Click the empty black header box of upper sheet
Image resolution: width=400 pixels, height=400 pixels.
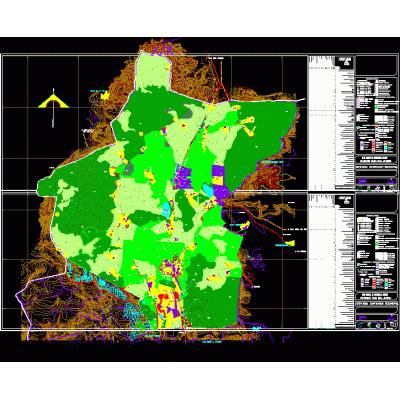tap(377, 66)
